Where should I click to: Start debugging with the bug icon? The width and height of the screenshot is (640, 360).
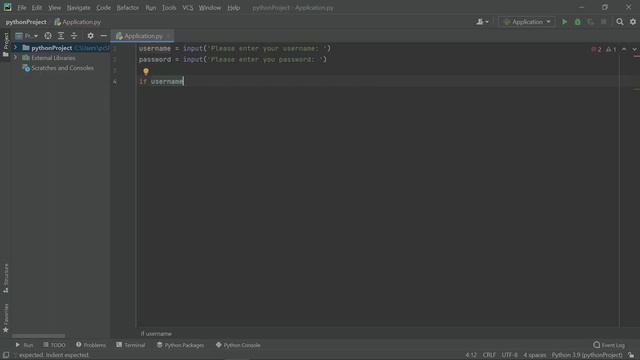(x=578, y=22)
